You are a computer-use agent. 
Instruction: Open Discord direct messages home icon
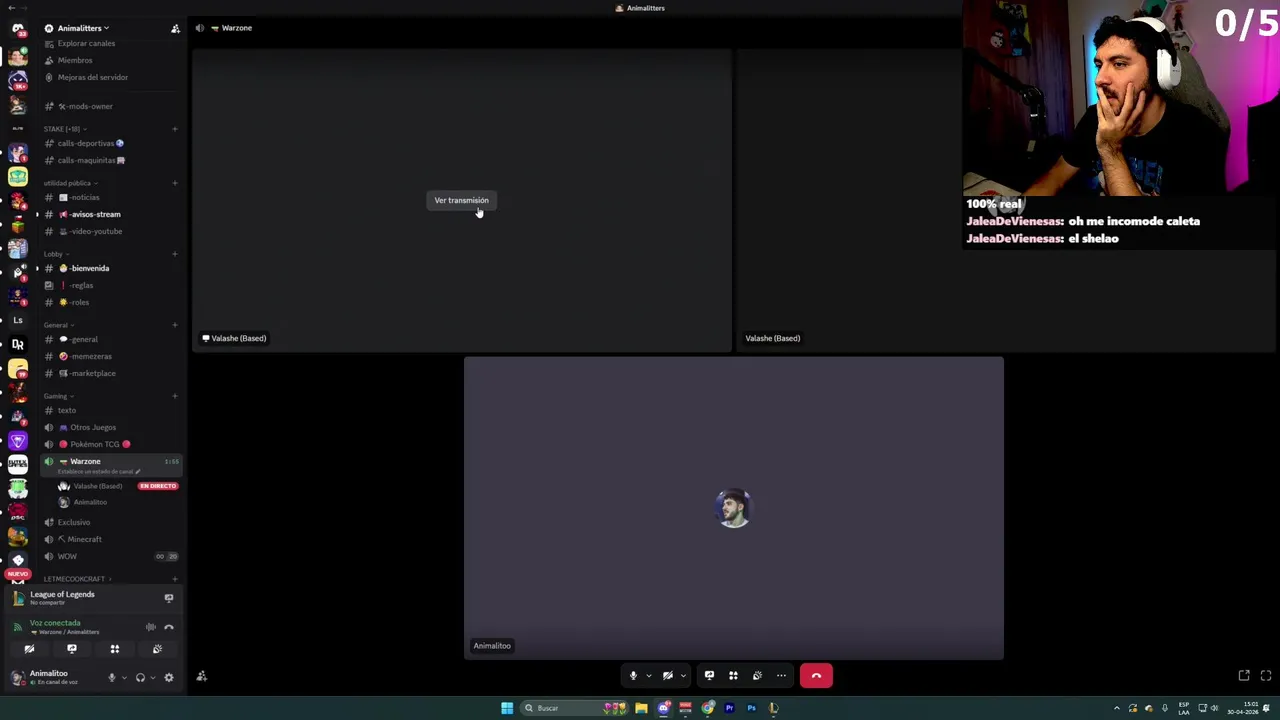pyautogui.click(x=17, y=29)
